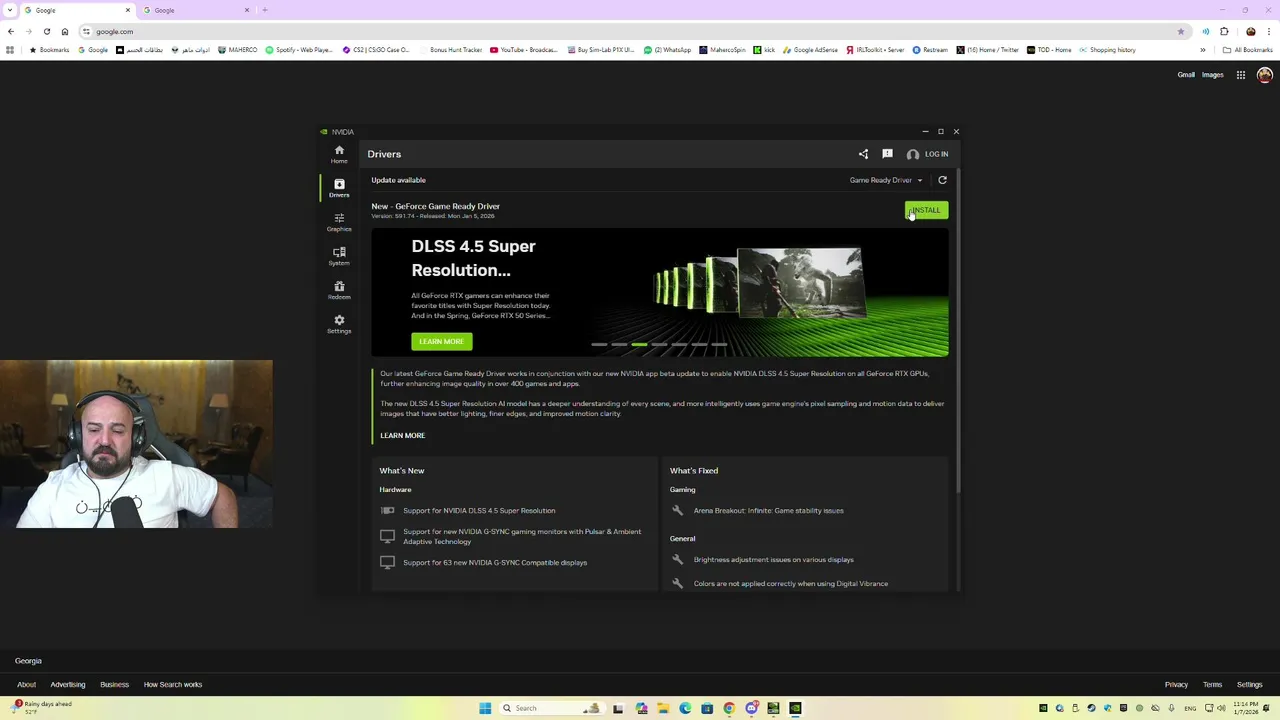Refresh driver updates with circular arrow icon

(x=942, y=180)
